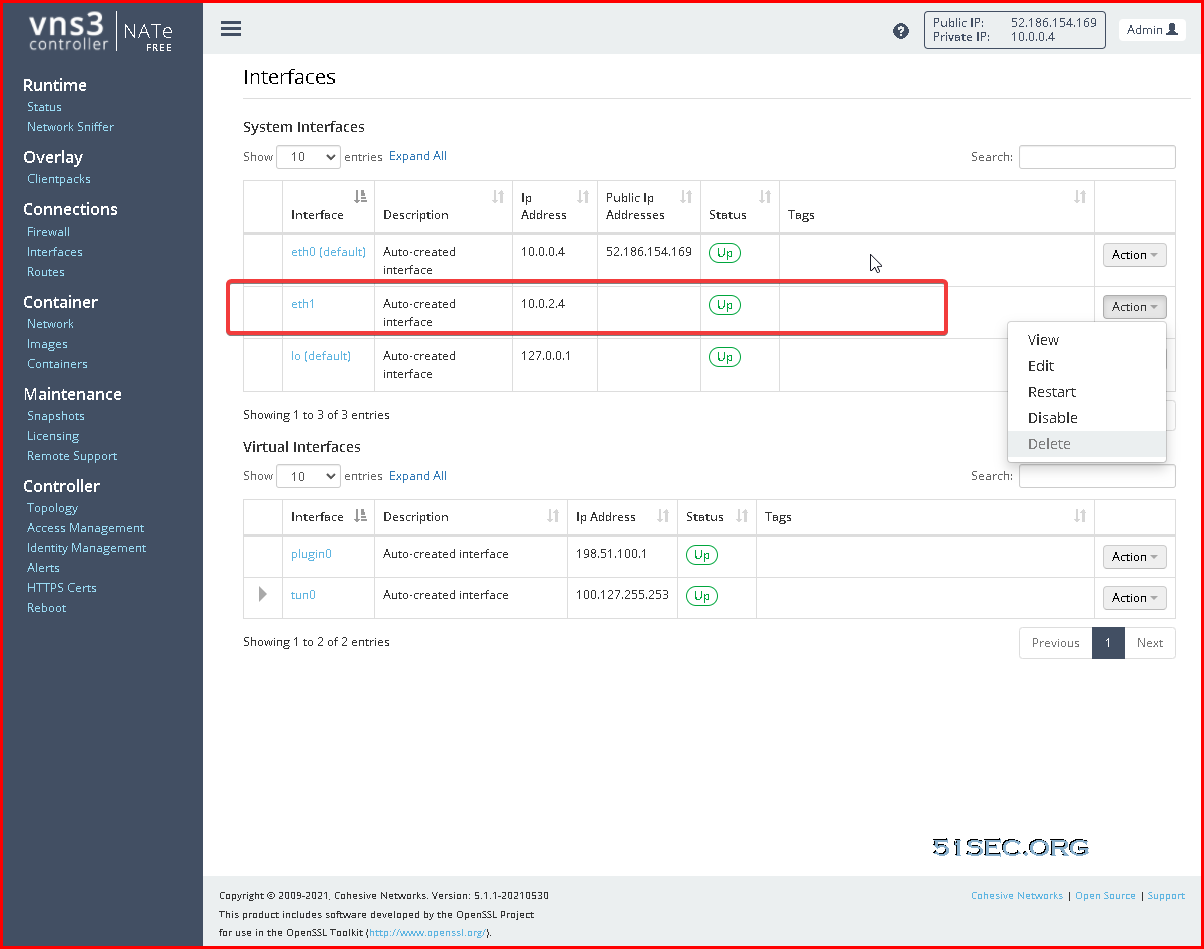This screenshot has height=949, width=1204.
Task: Open Cohesive Networks footer link
Action: pyautogui.click(x=1017, y=896)
